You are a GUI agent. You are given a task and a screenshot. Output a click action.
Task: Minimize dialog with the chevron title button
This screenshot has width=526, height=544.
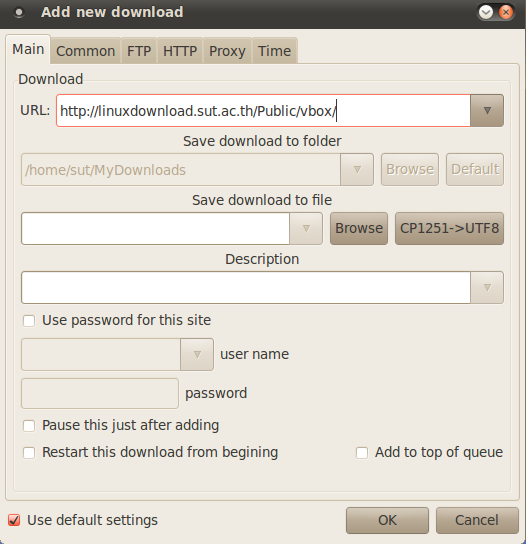pos(486,12)
